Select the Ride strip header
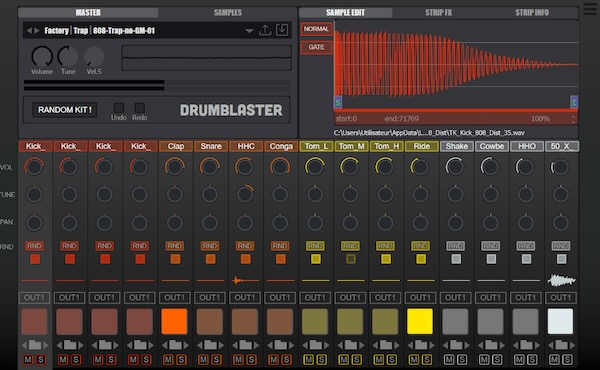 [421, 146]
